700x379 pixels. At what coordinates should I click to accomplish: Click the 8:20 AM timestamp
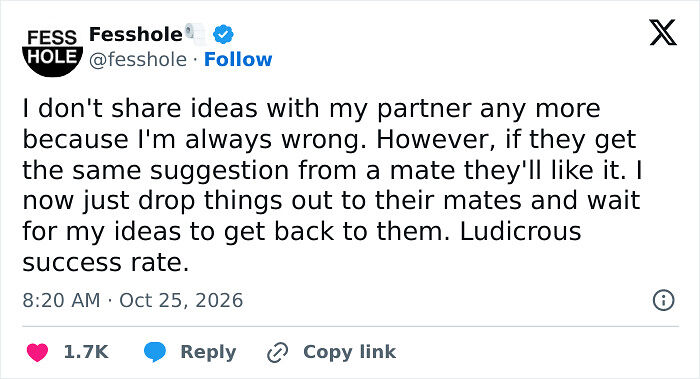click(x=62, y=300)
